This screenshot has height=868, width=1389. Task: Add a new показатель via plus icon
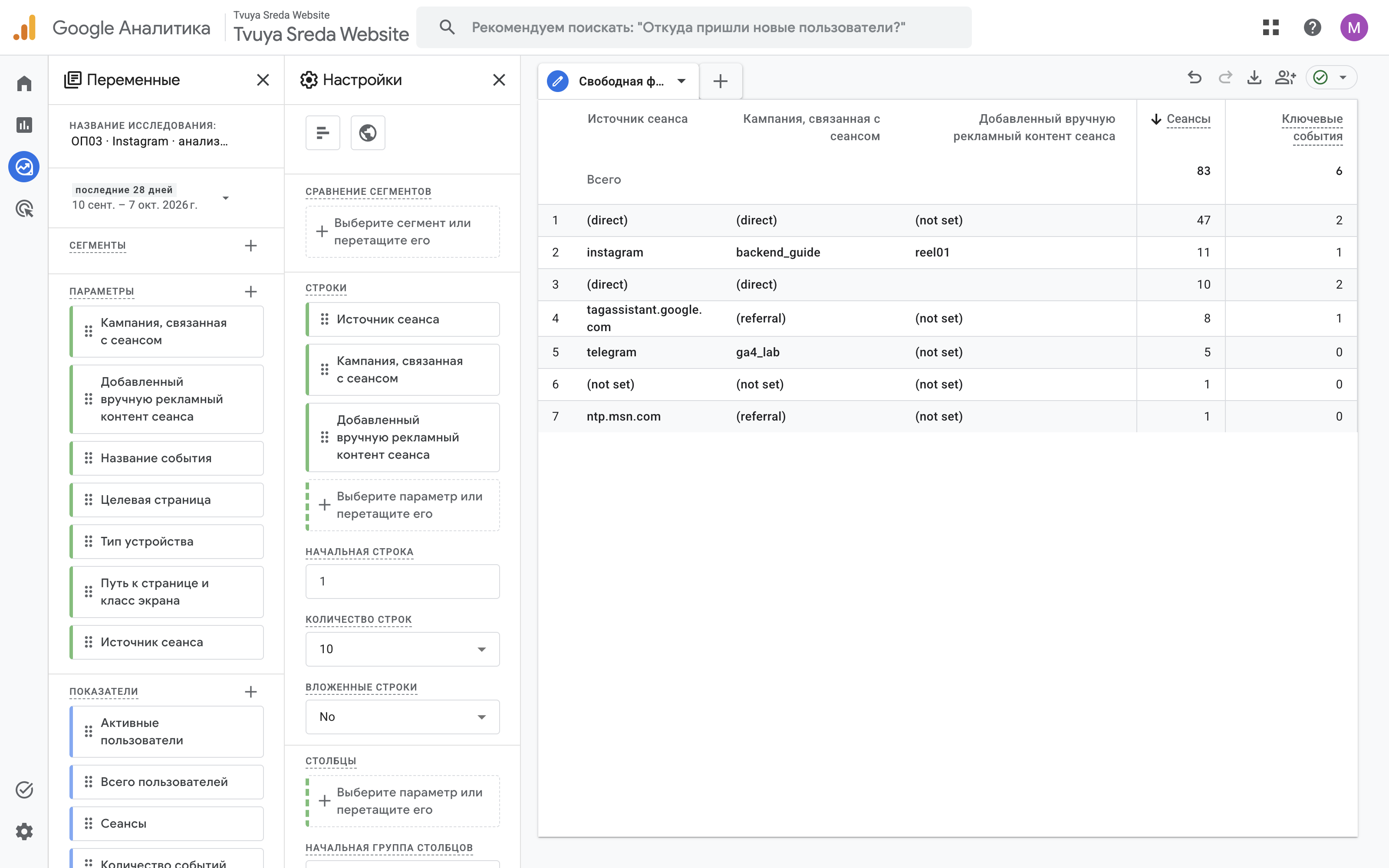251,692
